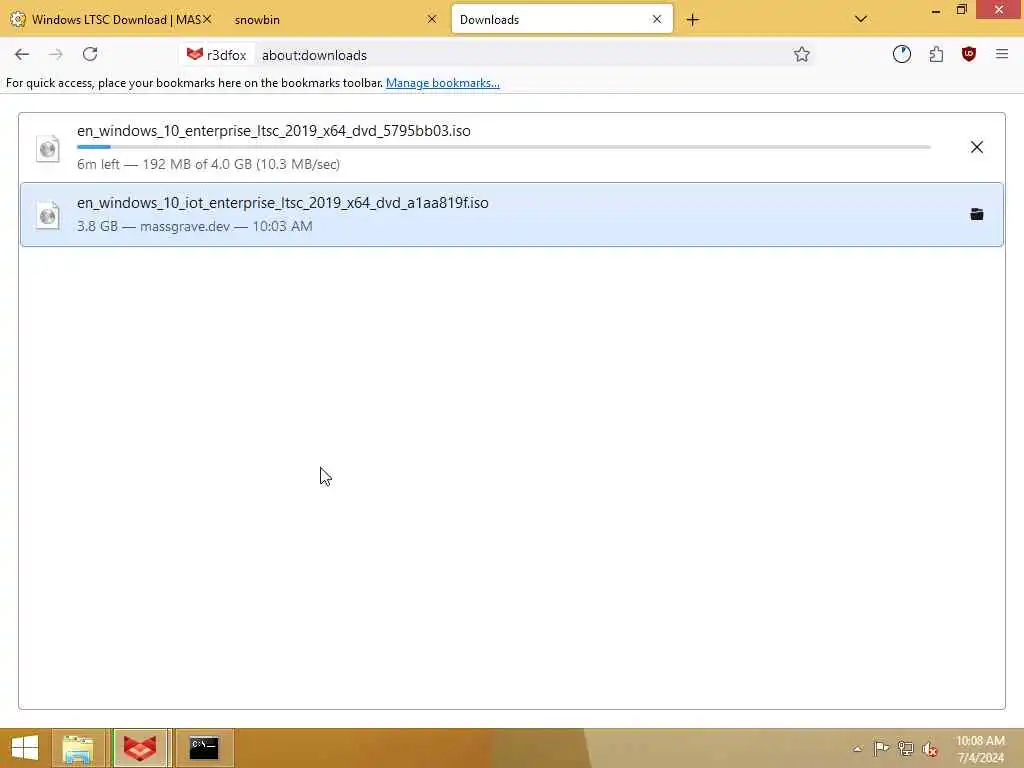Click the forward navigation arrow
The height and width of the screenshot is (768, 1024).
click(x=56, y=55)
